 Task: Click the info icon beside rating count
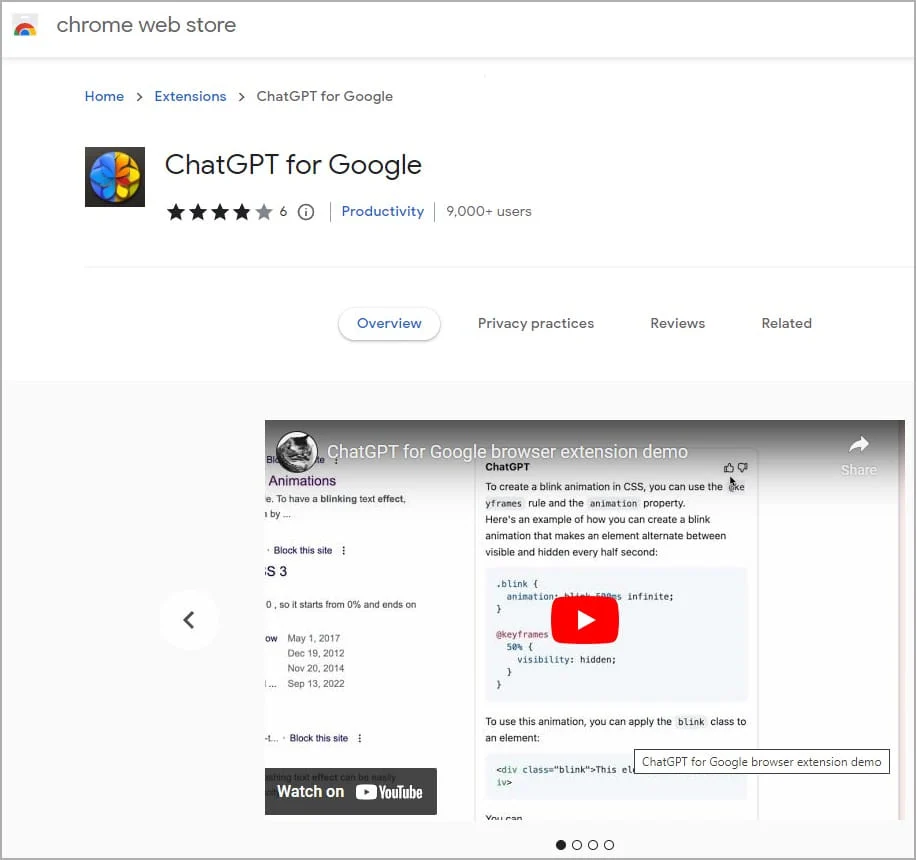click(306, 212)
